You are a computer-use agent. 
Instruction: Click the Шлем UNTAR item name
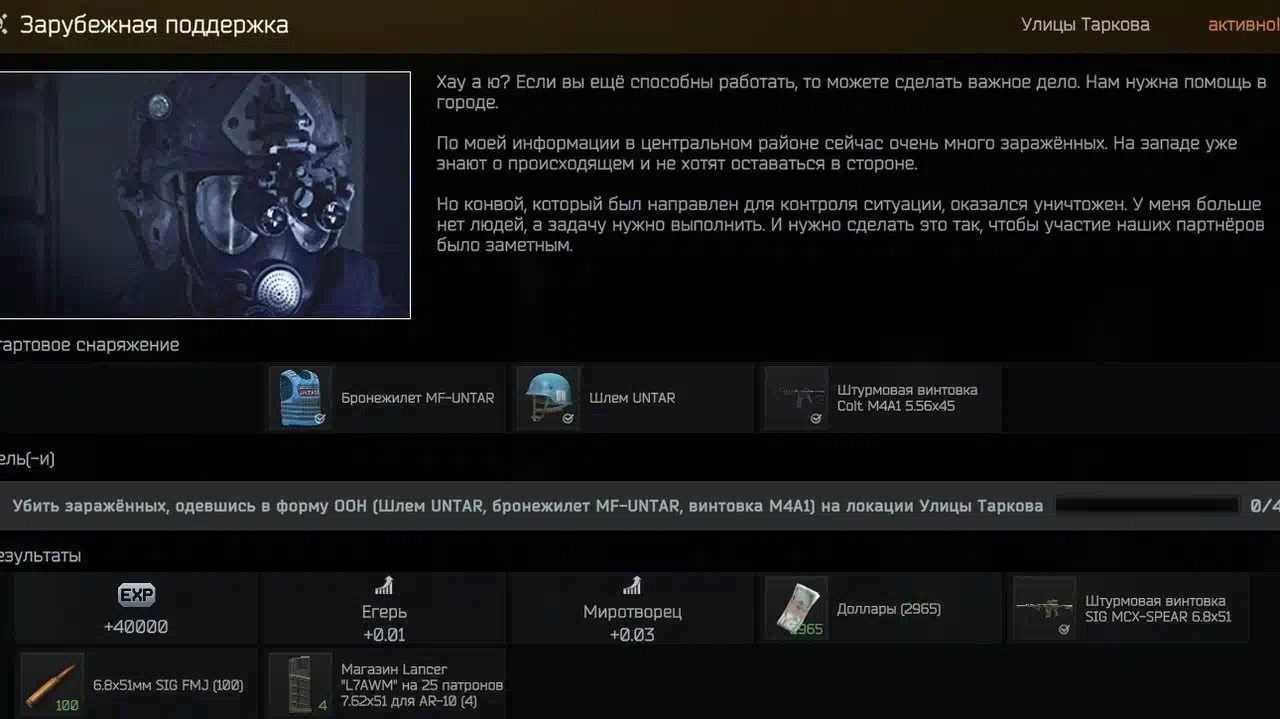(x=632, y=398)
